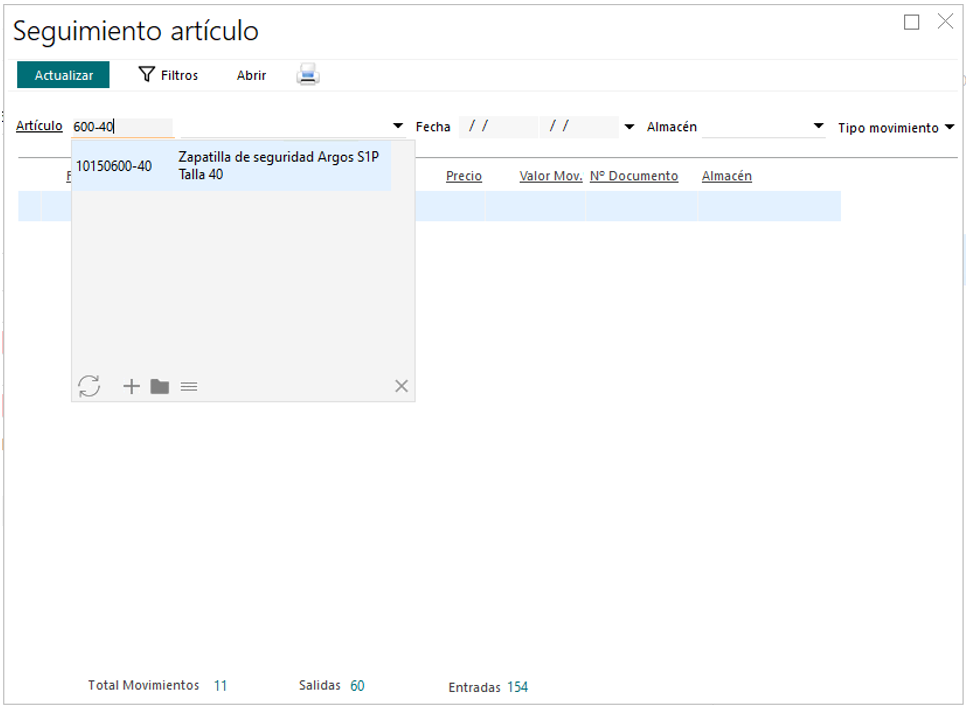Open the Fecha date range dropdown

(629, 127)
